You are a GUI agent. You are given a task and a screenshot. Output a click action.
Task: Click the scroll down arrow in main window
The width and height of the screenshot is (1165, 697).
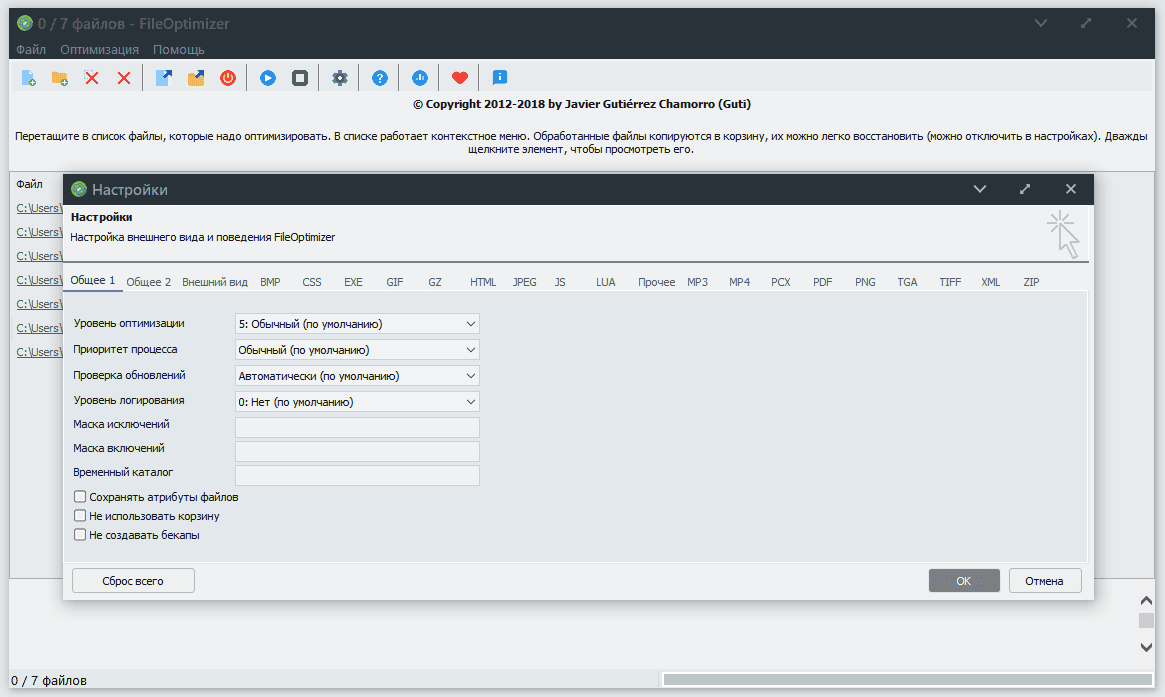coord(1146,647)
